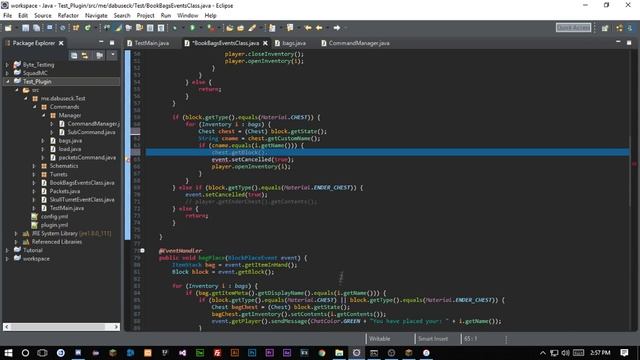640x360 pixels.
Task: Collapse the Test_Plugin project
Action: tap(7, 82)
